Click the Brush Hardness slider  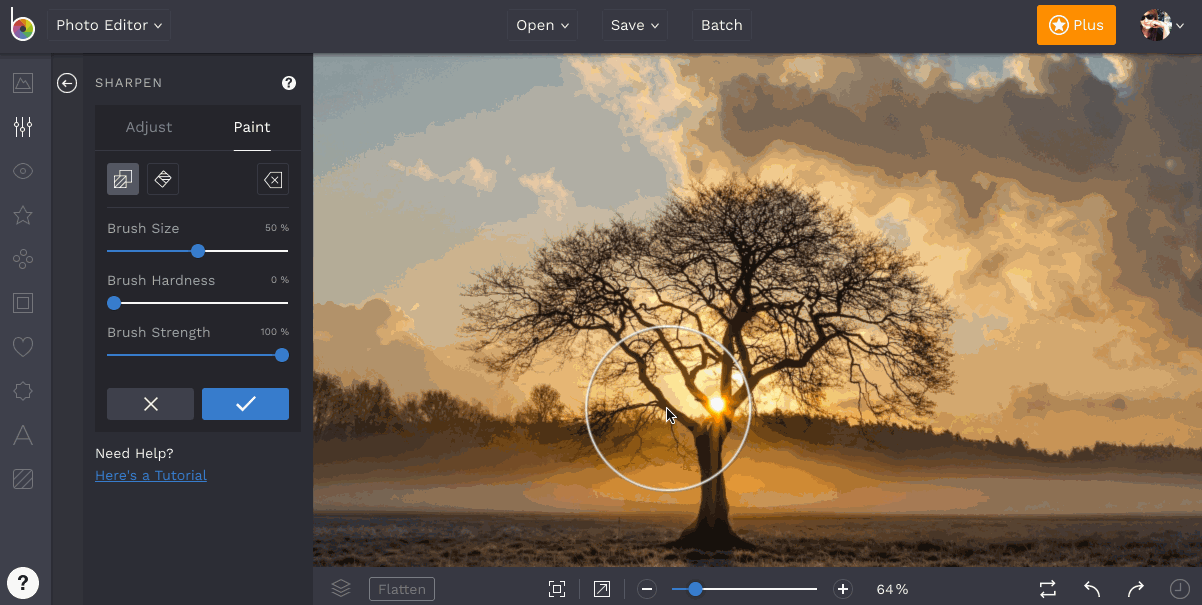coord(198,303)
